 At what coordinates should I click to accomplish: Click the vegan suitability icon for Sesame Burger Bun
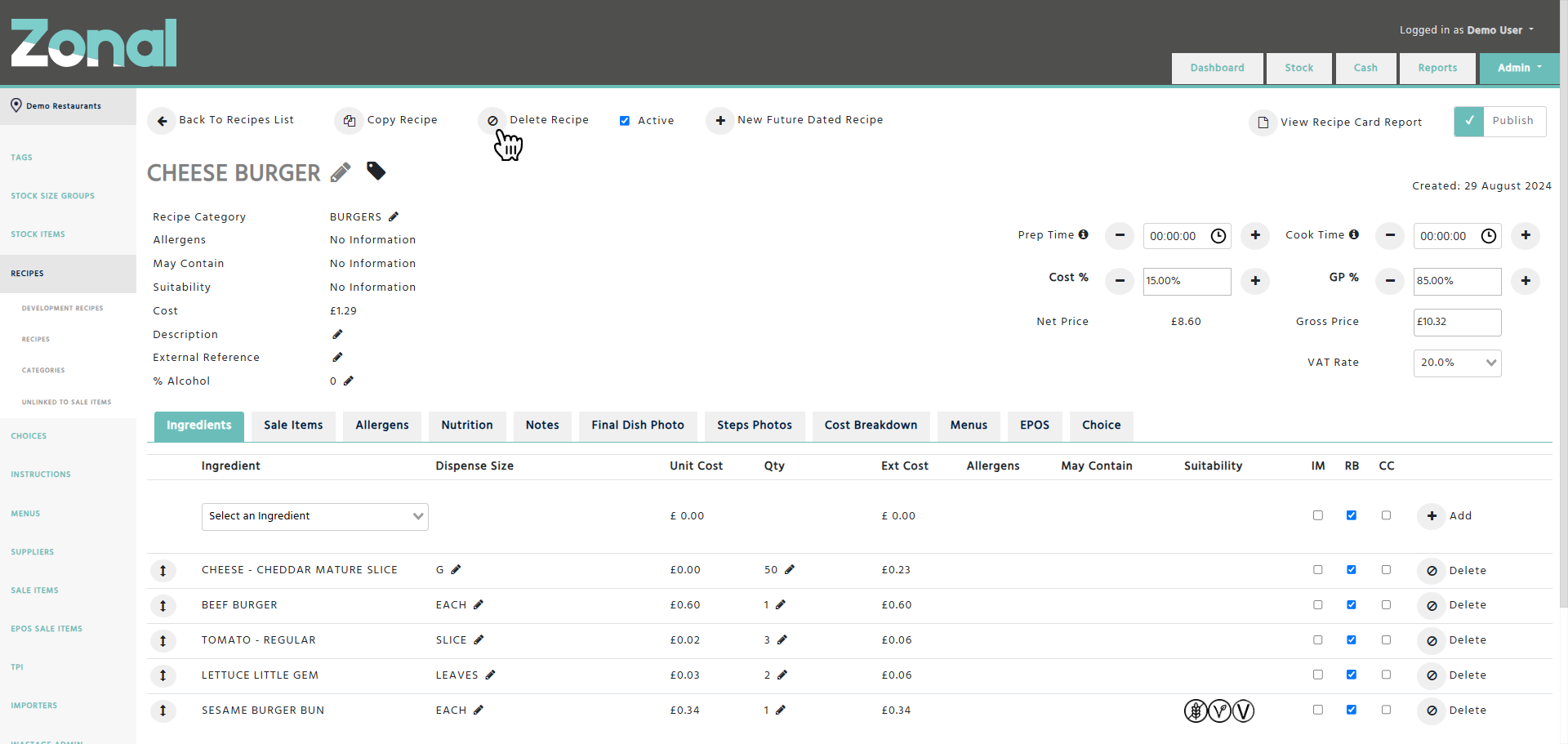tap(1243, 711)
